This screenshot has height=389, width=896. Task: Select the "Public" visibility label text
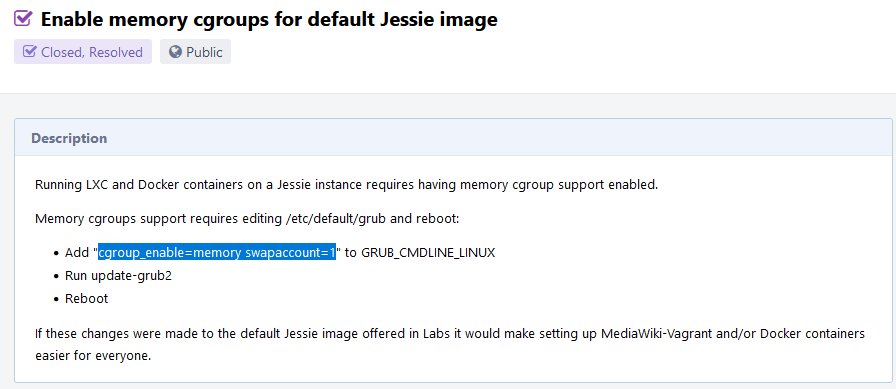(x=204, y=53)
